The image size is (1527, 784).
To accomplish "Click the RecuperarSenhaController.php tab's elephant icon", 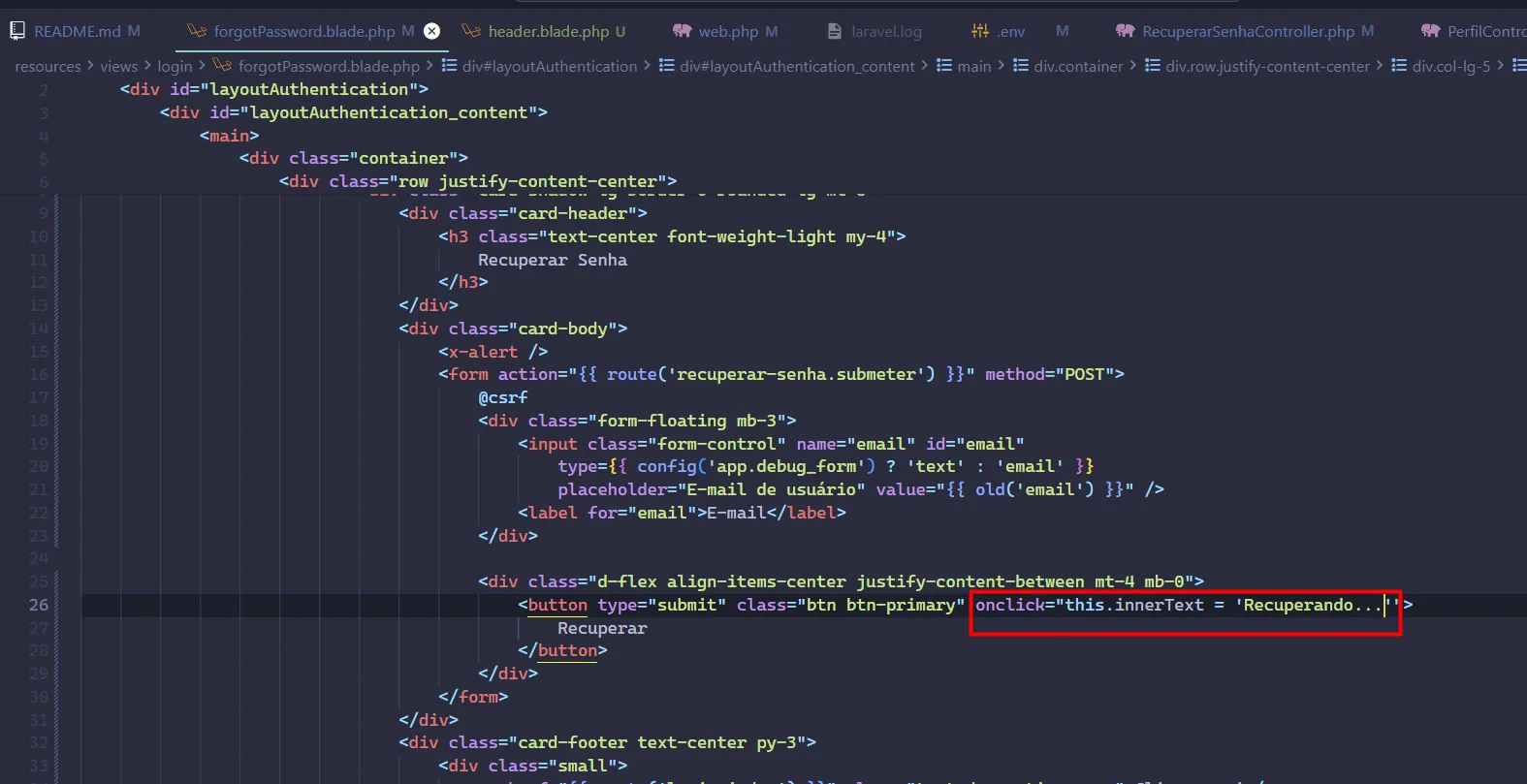I will tap(1125, 31).
